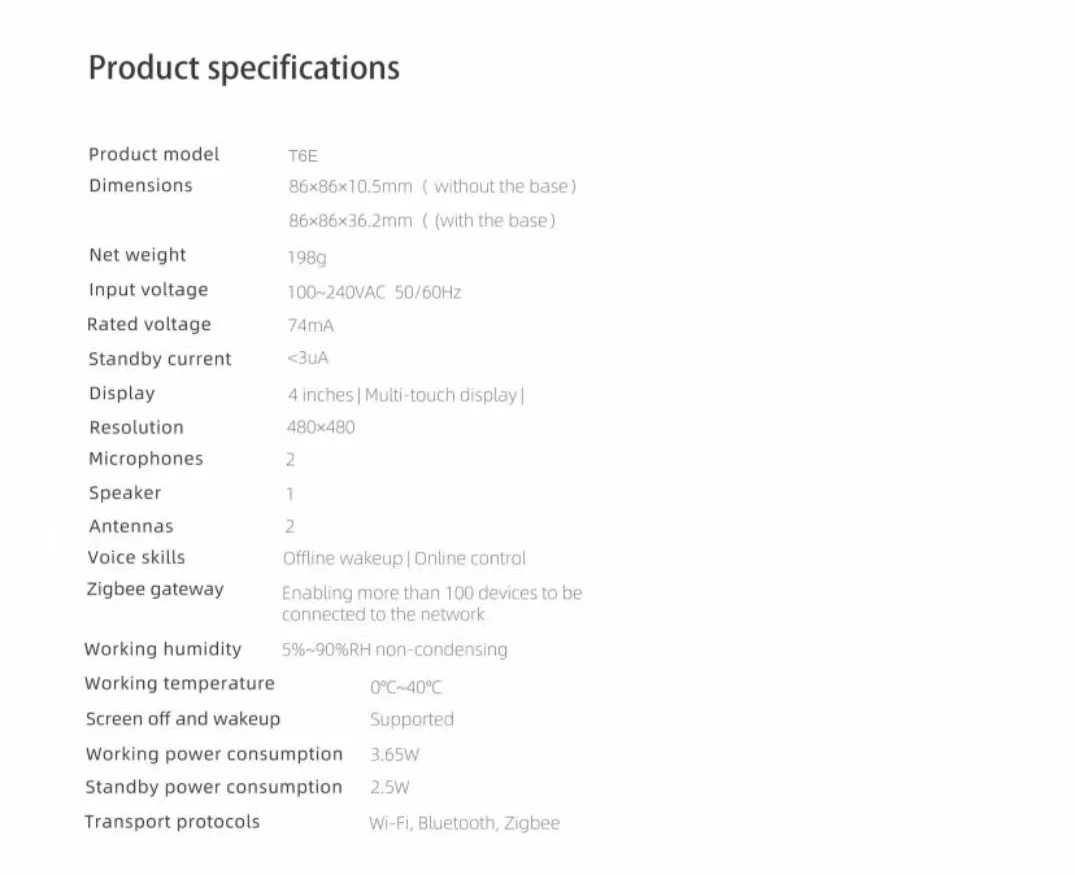Click the Antennas label
Image resolution: width=1075 pixels, height=875 pixels.
[131, 526]
